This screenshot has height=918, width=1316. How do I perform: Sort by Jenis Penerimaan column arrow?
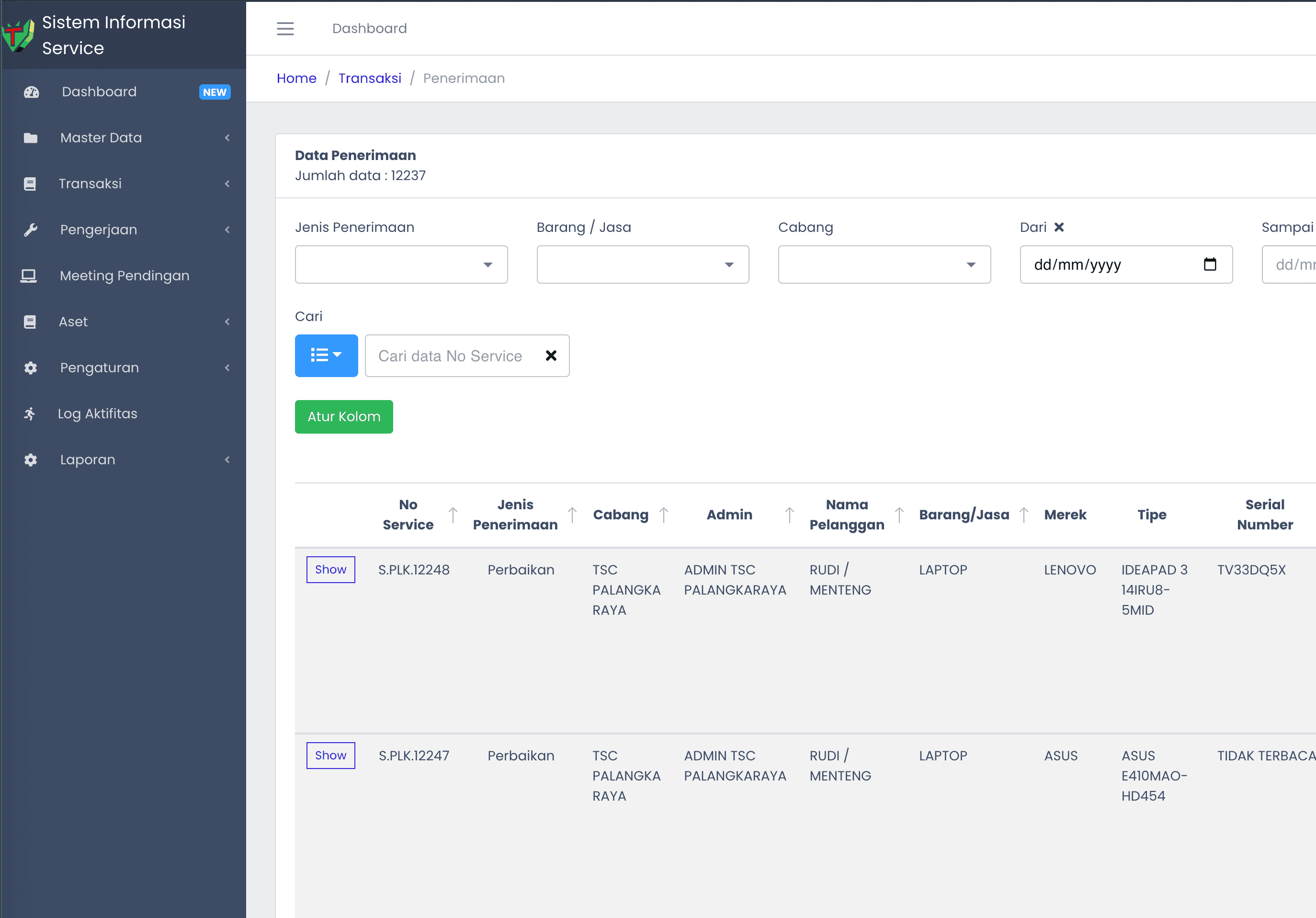[572, 515]
